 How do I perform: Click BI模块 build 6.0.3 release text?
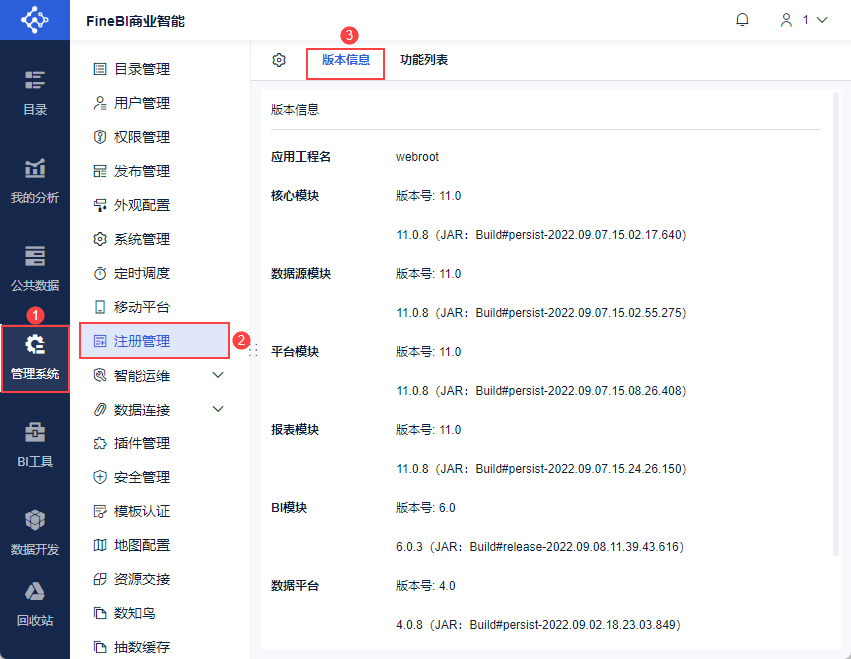tap(540, 547)
